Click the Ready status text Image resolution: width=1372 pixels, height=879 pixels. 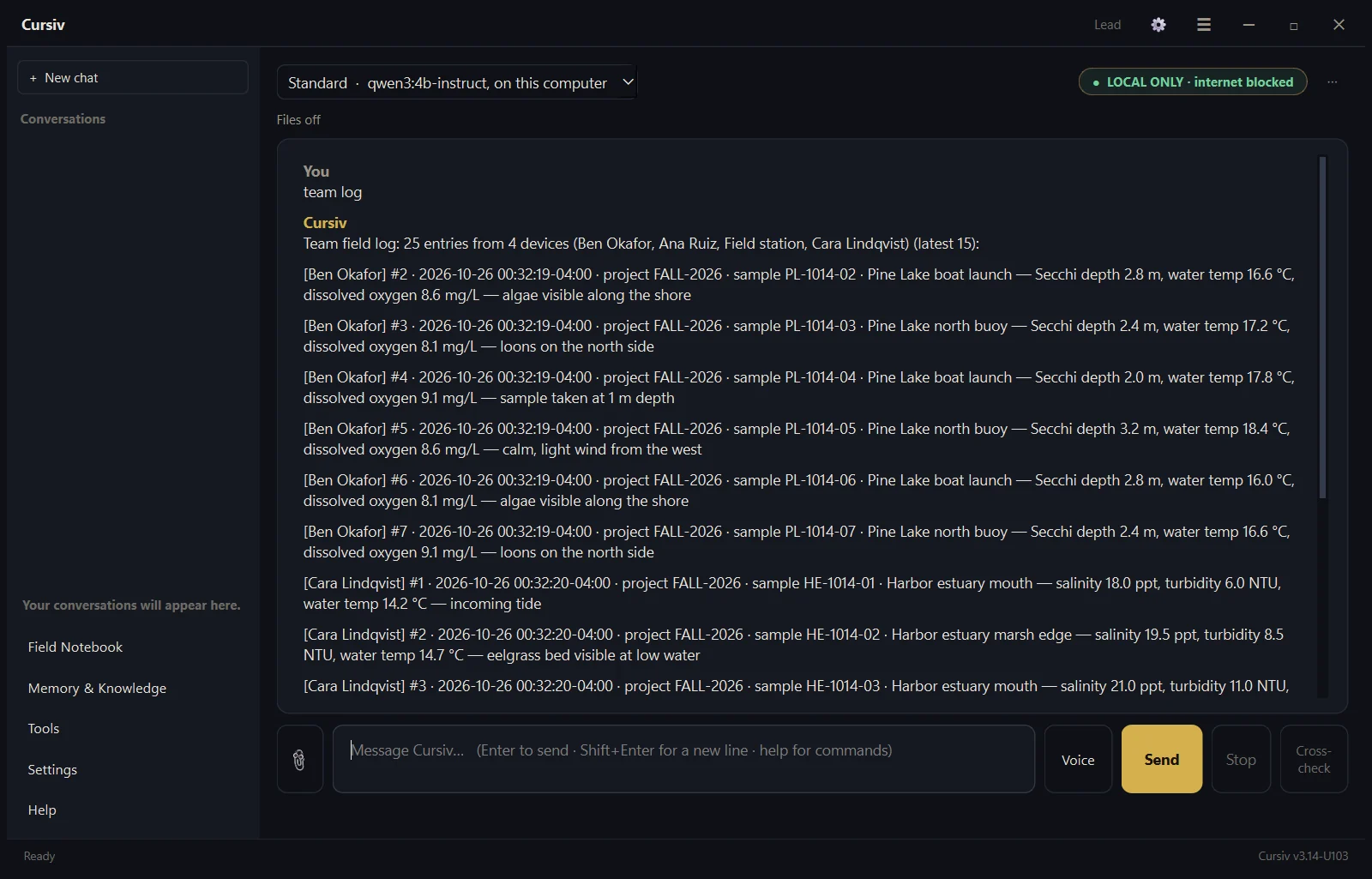[x=39, y=856]
